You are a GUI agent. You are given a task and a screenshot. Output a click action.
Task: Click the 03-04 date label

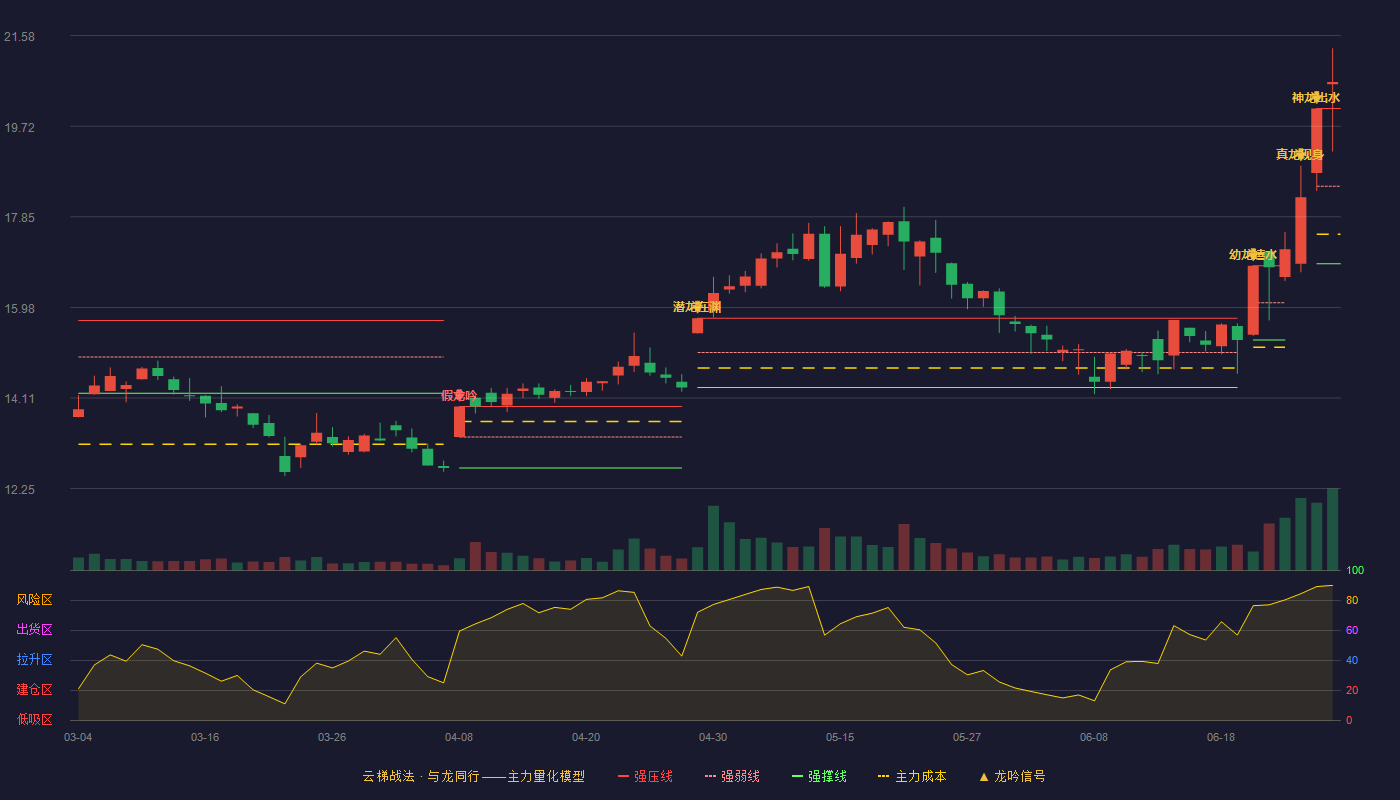click(x=78, y=737)
